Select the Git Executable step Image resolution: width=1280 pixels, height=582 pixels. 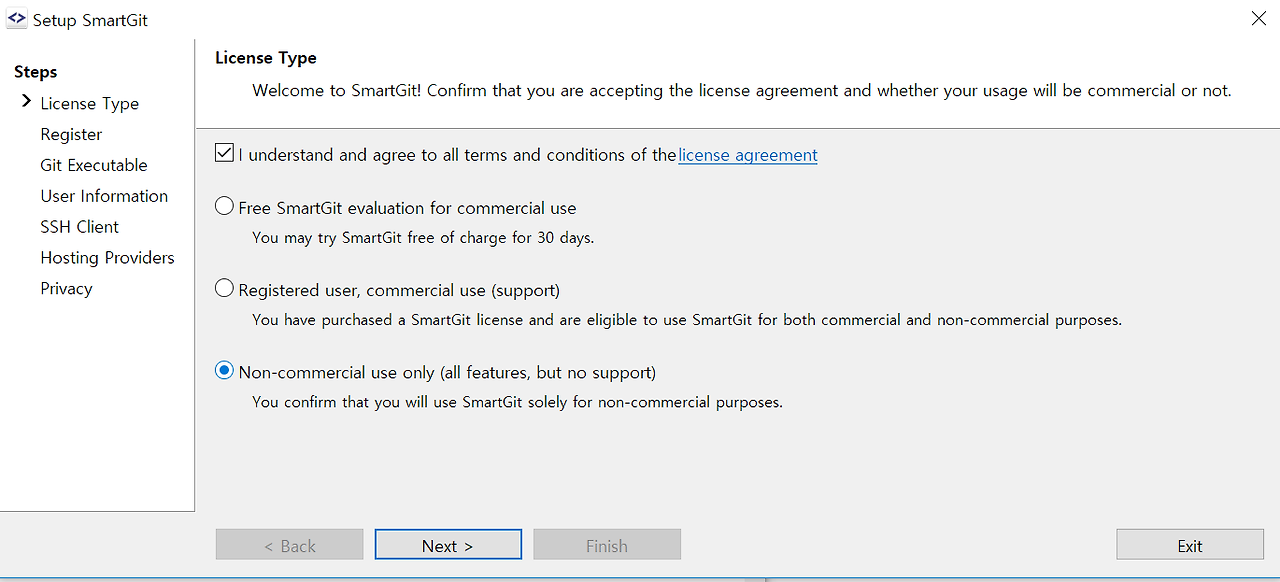[94, 165]
